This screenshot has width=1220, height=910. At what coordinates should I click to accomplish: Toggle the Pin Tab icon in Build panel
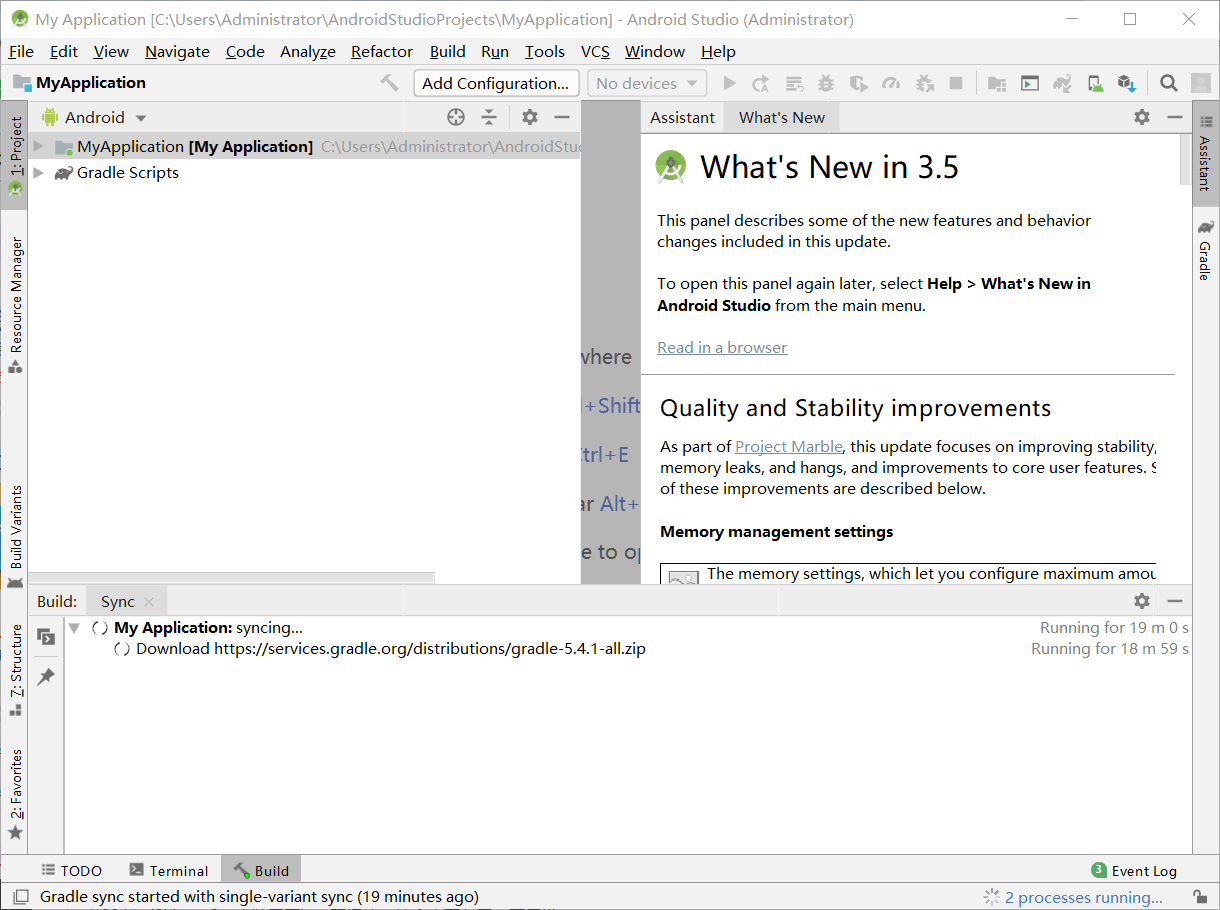click(x=46, y=677)
